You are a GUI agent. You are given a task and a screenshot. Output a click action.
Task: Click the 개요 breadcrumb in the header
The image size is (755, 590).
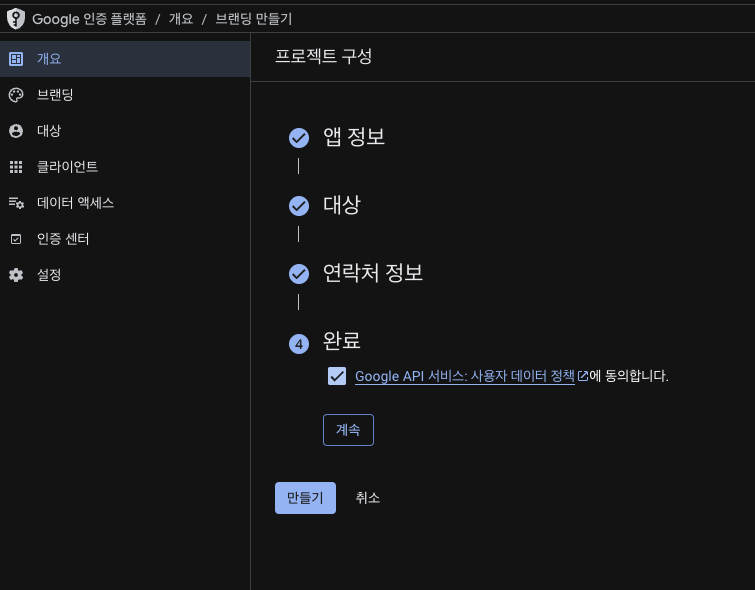180,19
